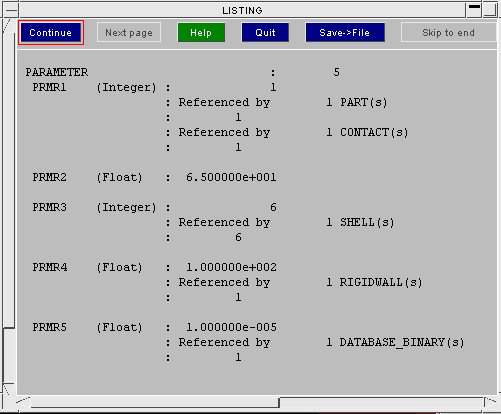Select the PRMR2 float parameter line
The height and width of the screenshot is (414, 501).
154,177
